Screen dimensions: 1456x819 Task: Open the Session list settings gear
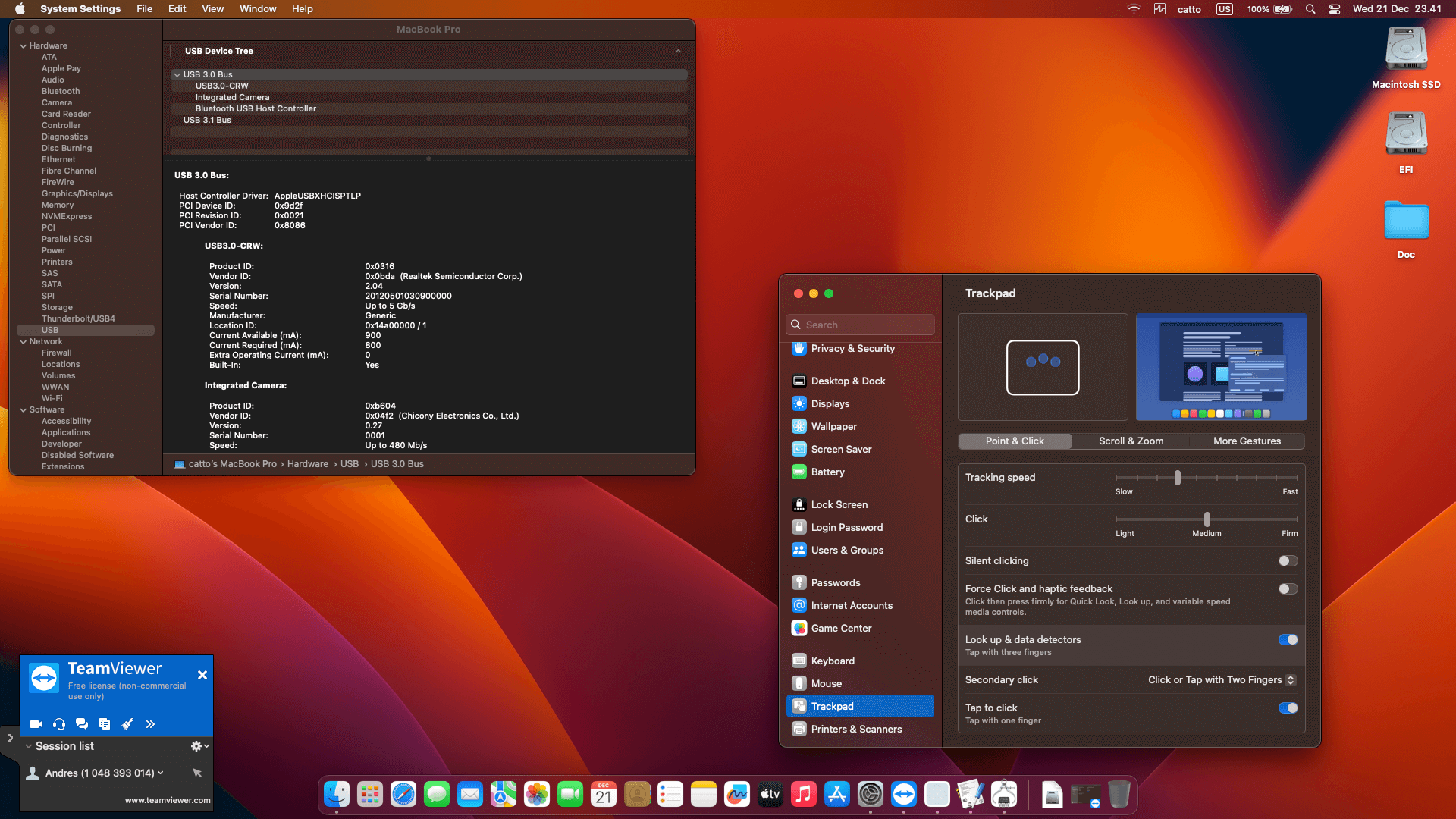point(196,746)
